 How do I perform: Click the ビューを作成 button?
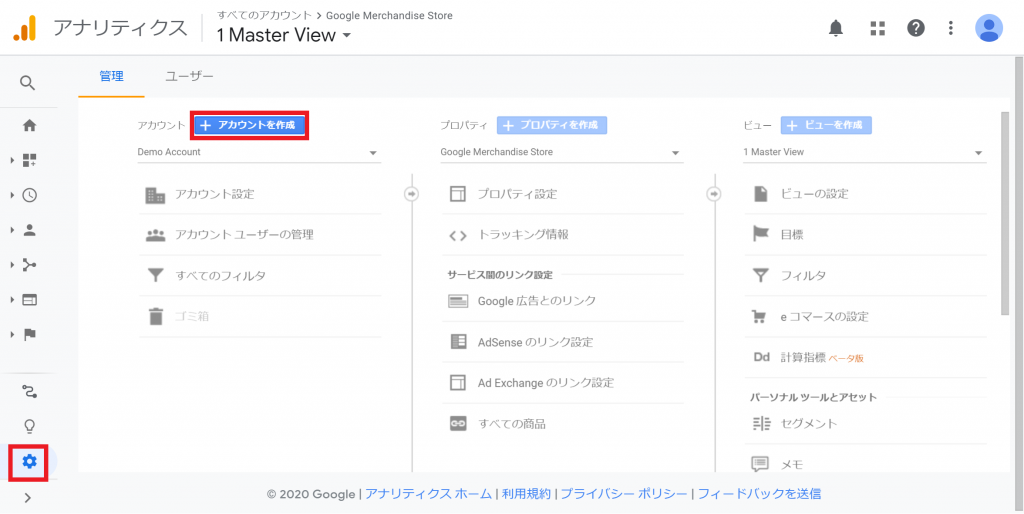coord(826,125)
